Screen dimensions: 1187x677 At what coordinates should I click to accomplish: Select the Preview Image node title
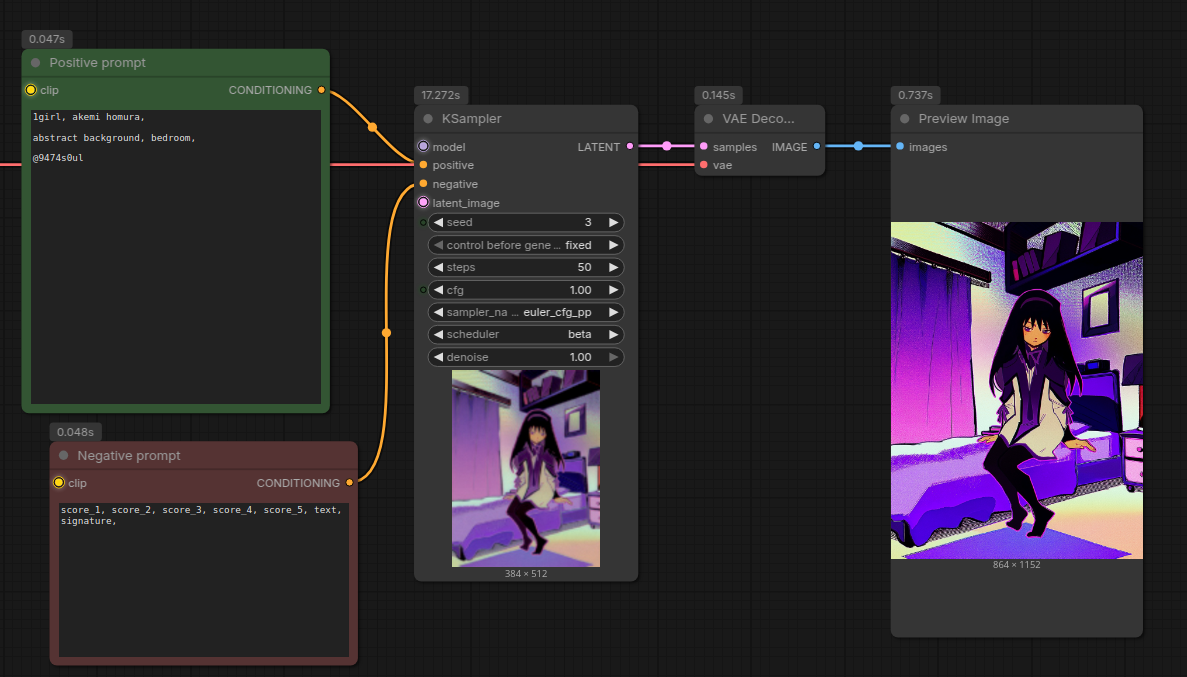coord(964,119)
